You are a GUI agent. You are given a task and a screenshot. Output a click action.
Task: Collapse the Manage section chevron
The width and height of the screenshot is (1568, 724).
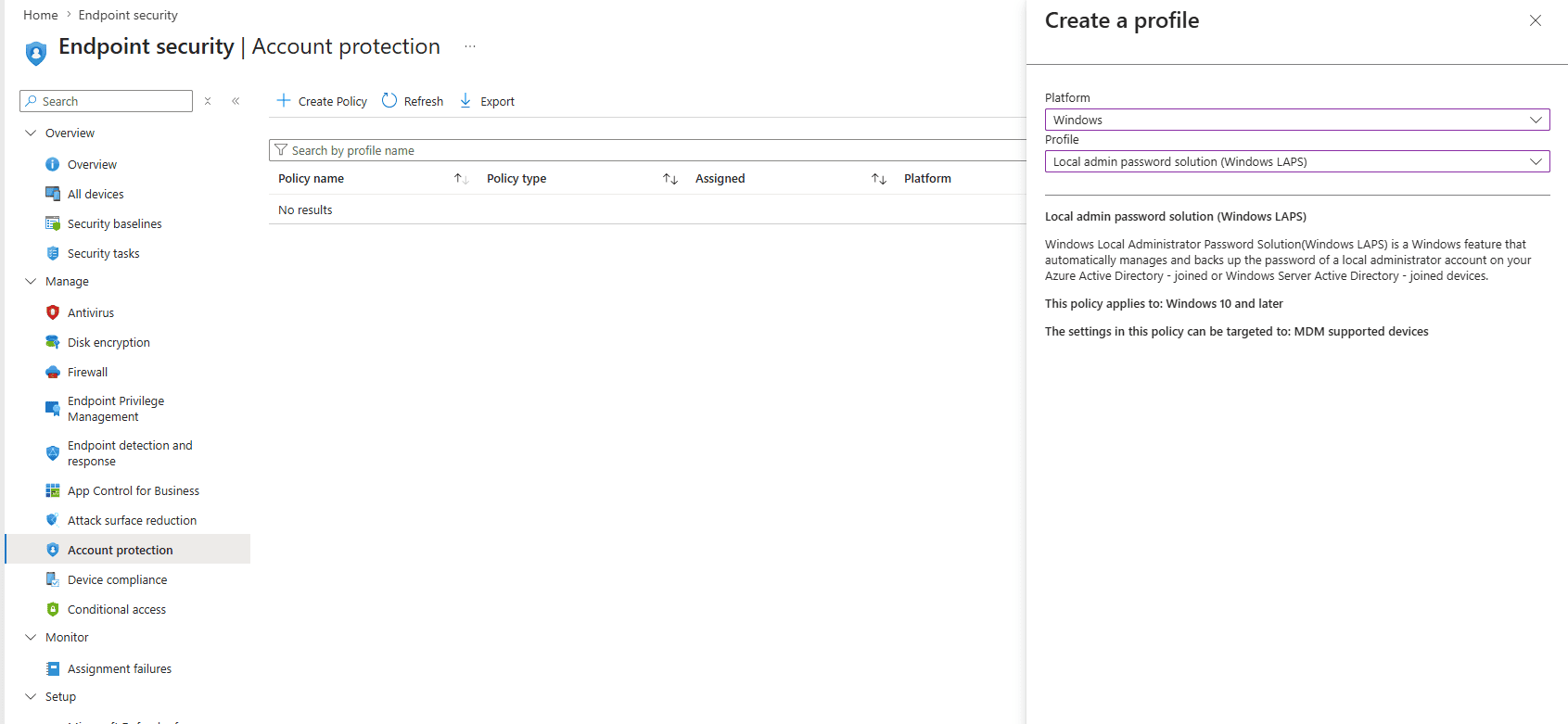pyautogui.click(x=31, y=281)
